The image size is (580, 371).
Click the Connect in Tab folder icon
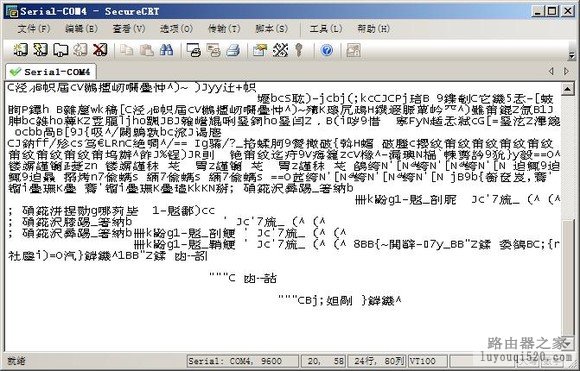pos(61,50)
